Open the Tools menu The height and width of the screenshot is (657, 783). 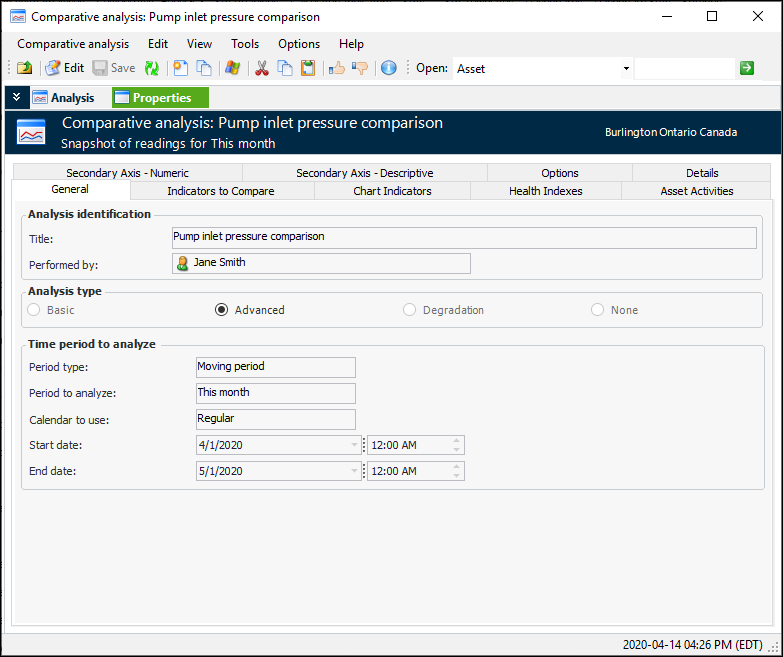click(245, 44)
